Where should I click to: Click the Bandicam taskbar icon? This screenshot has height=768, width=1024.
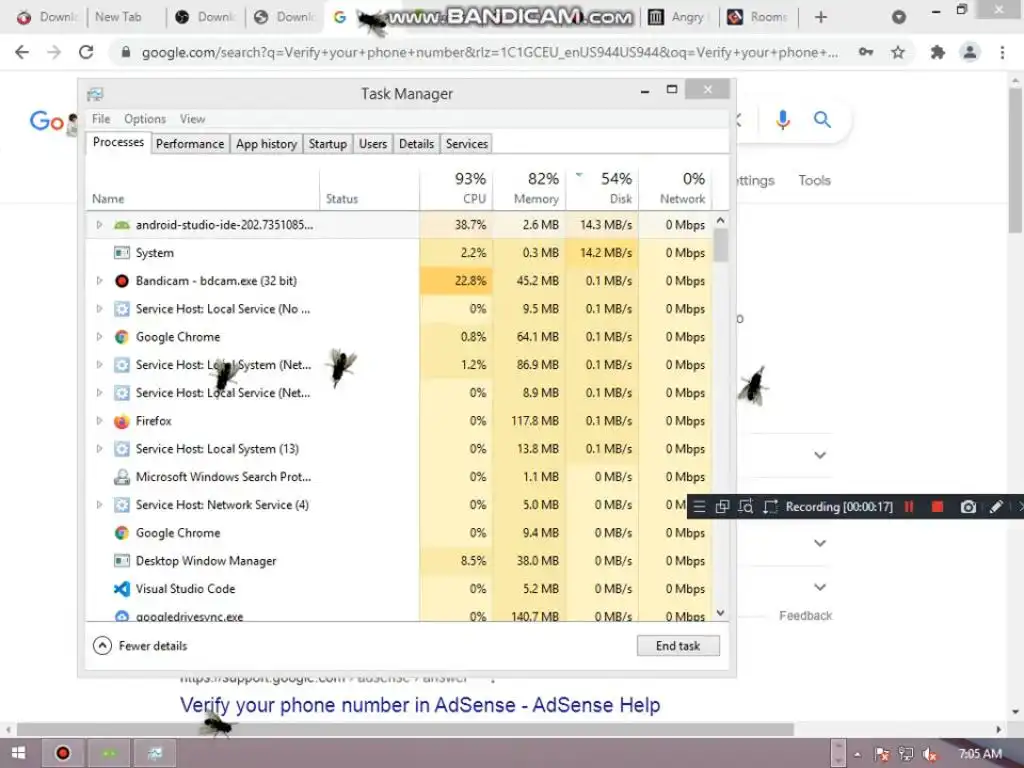(63, 753)
